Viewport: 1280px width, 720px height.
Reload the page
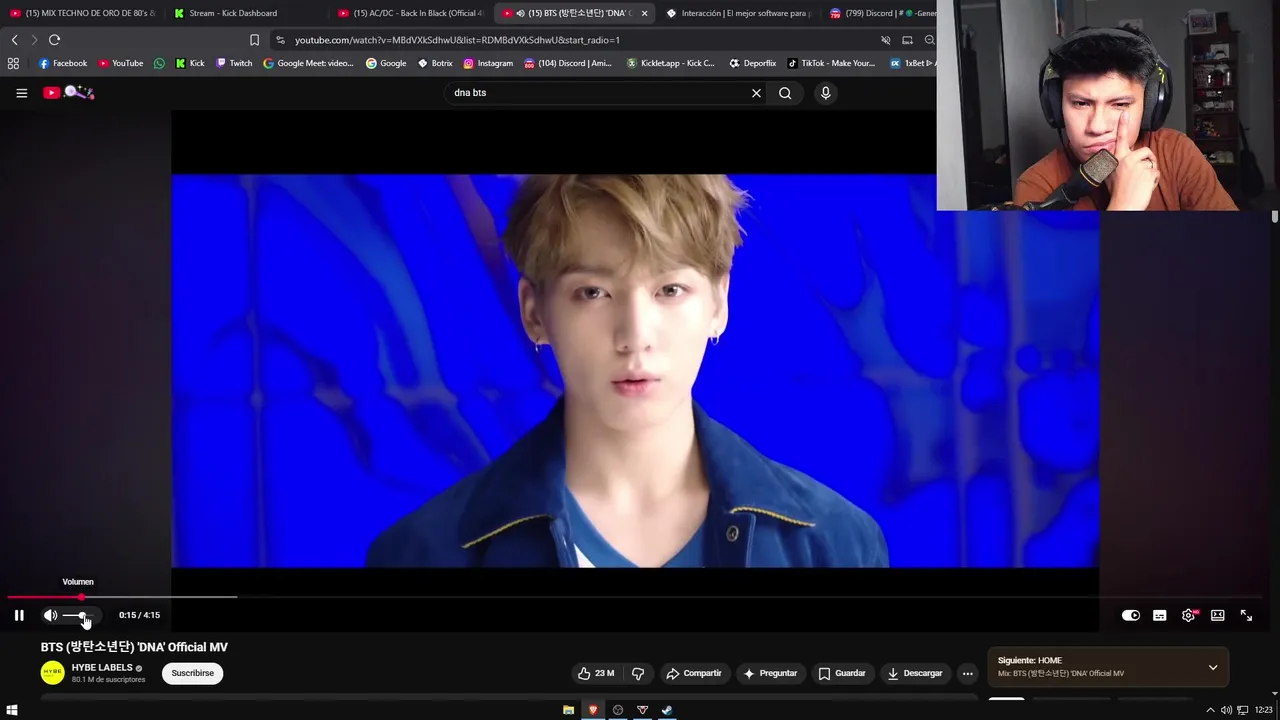[54, 40]
